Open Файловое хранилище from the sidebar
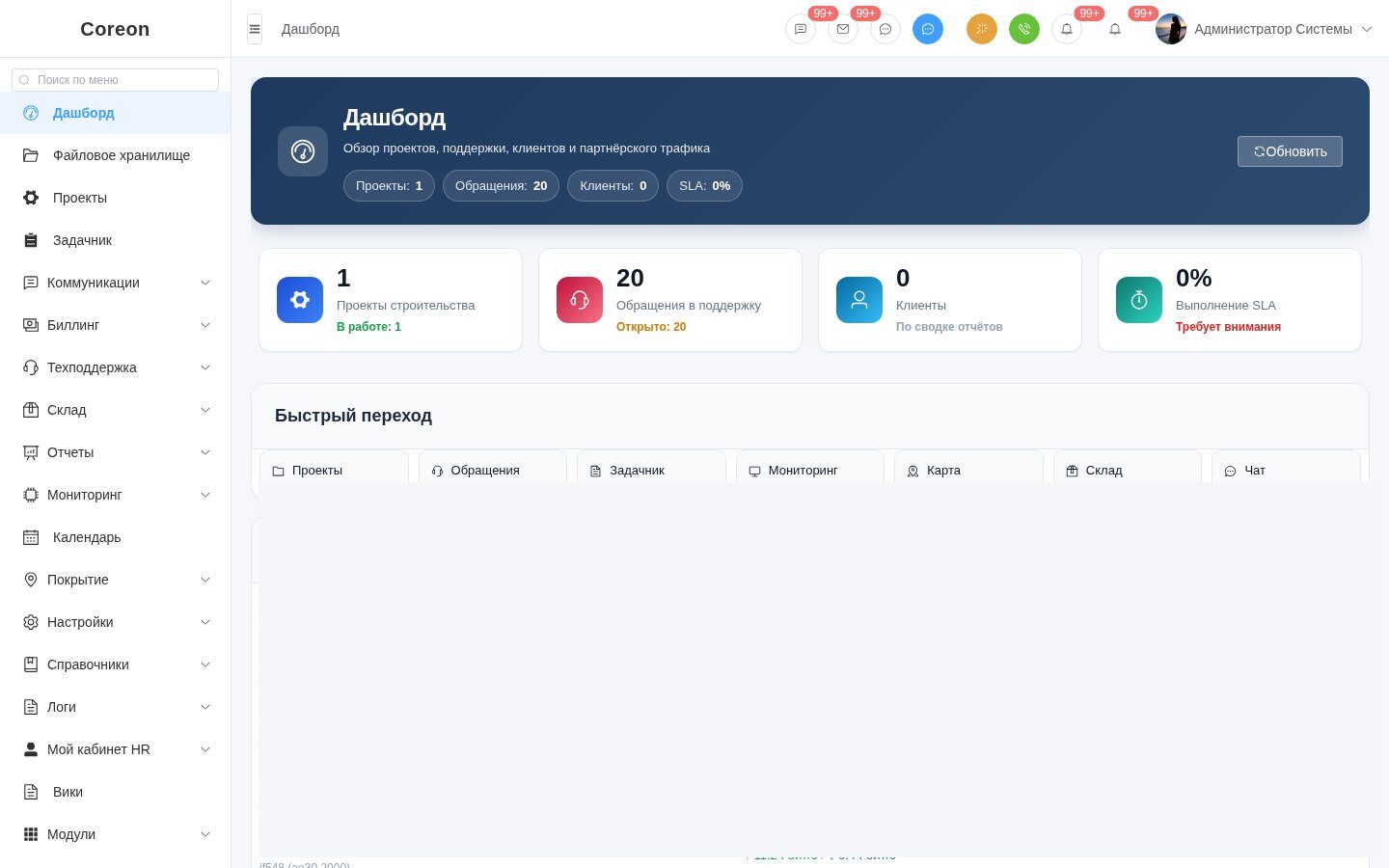The height and width of the screenshot is (868, 1389). [115, 155]
